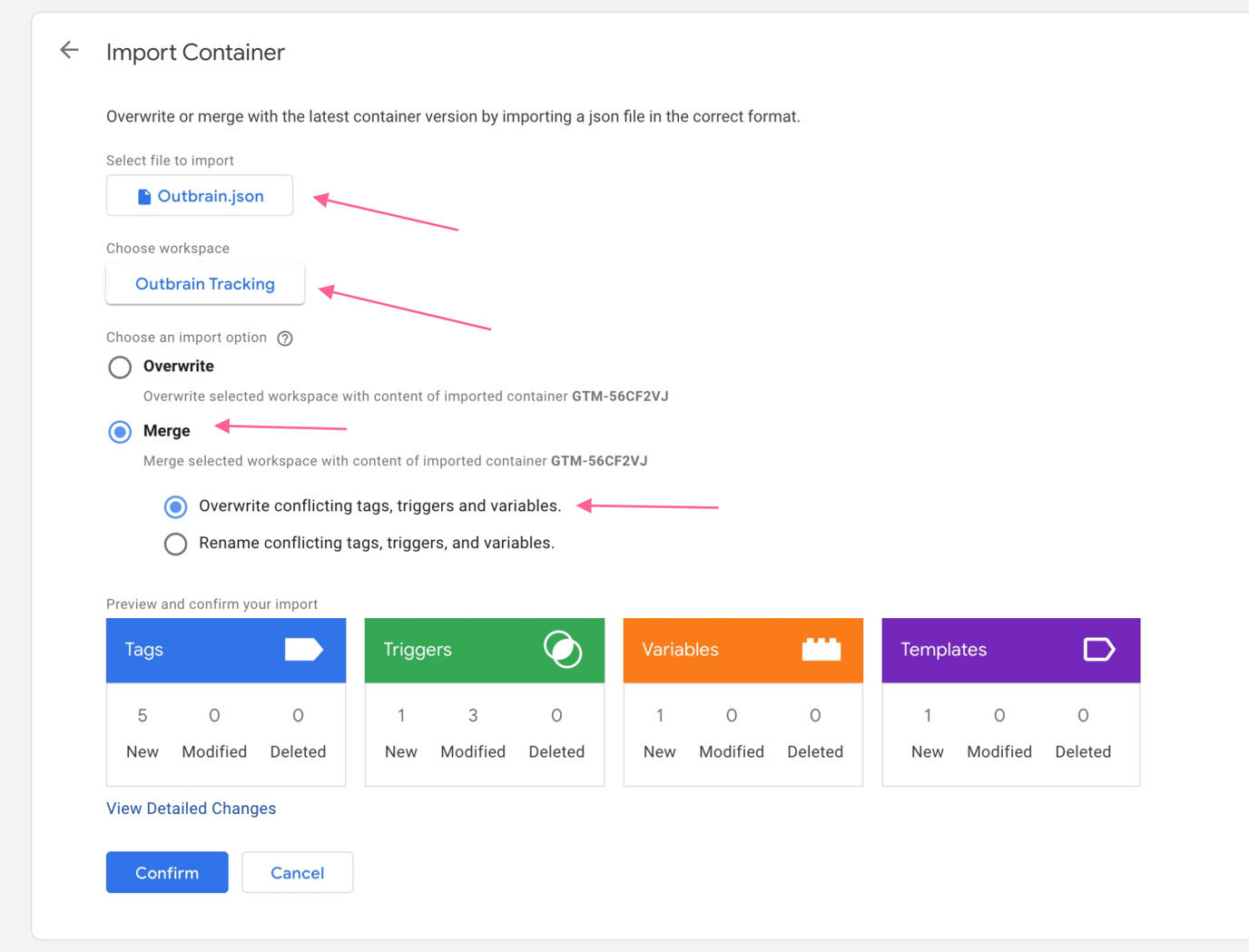Click the Tags card header
The width and height of the screenshot is (1249, 952).
point(226,650)
